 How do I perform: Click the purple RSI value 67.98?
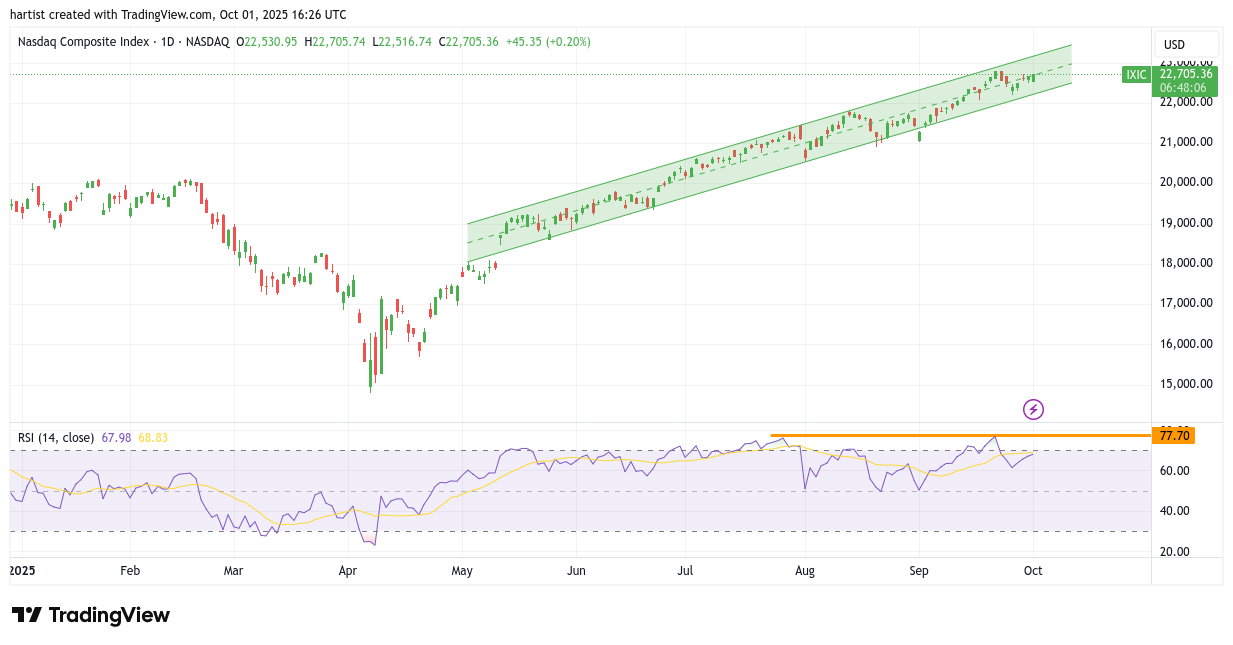117,438
